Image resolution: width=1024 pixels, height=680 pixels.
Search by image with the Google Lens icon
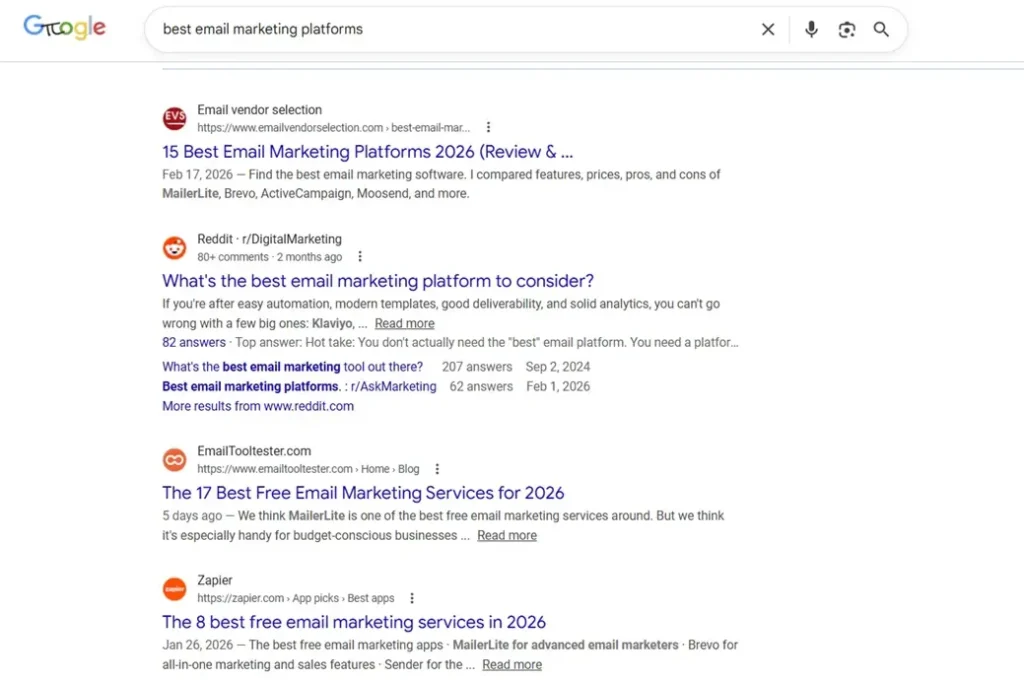pyautogui.click(x=847, y=30)
